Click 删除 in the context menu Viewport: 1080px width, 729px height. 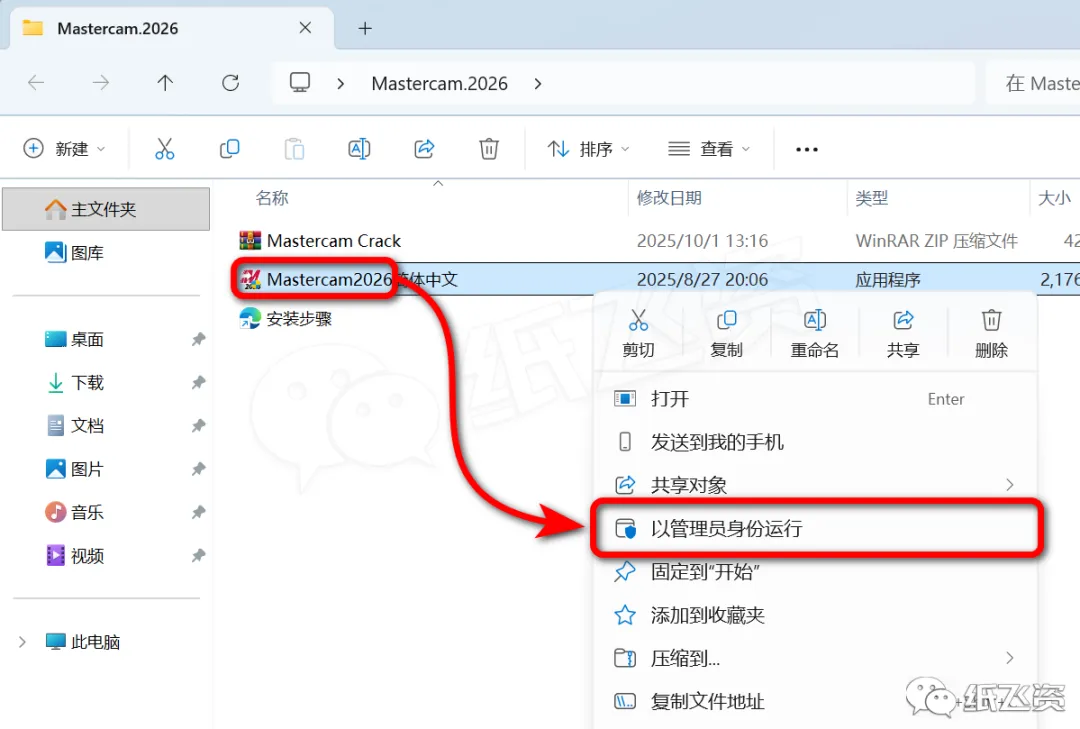click(991, 334)
